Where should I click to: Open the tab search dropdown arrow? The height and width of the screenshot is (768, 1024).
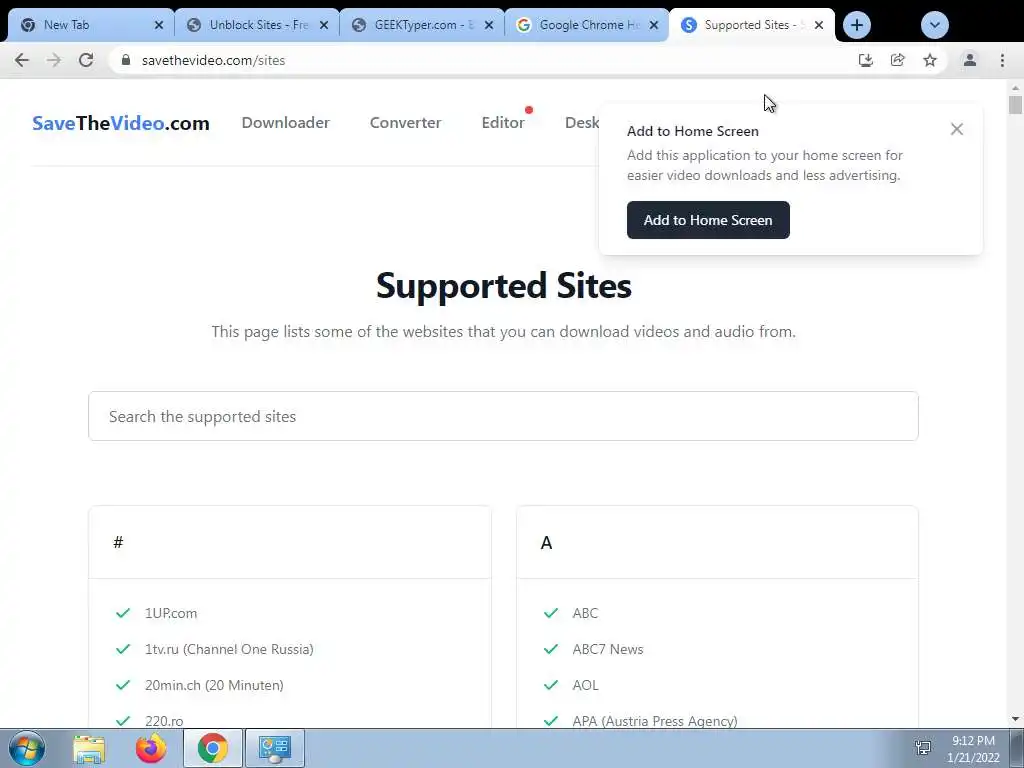point(935,25)
